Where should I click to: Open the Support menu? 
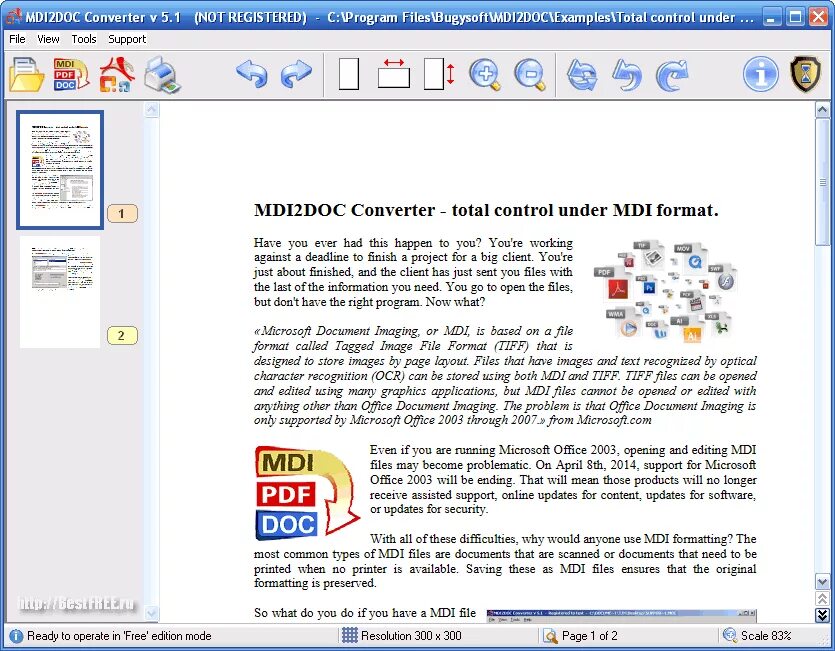pos(127,39)
